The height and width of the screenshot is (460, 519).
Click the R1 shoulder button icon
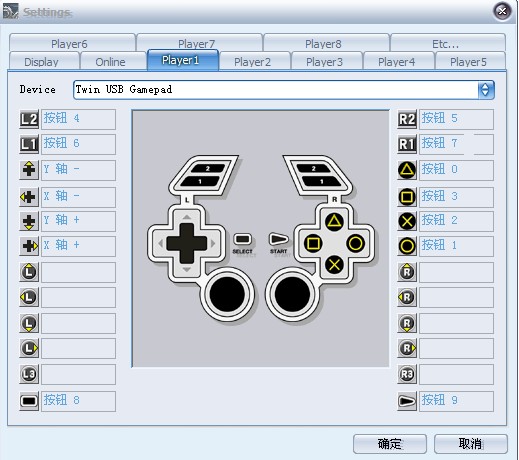407,144
